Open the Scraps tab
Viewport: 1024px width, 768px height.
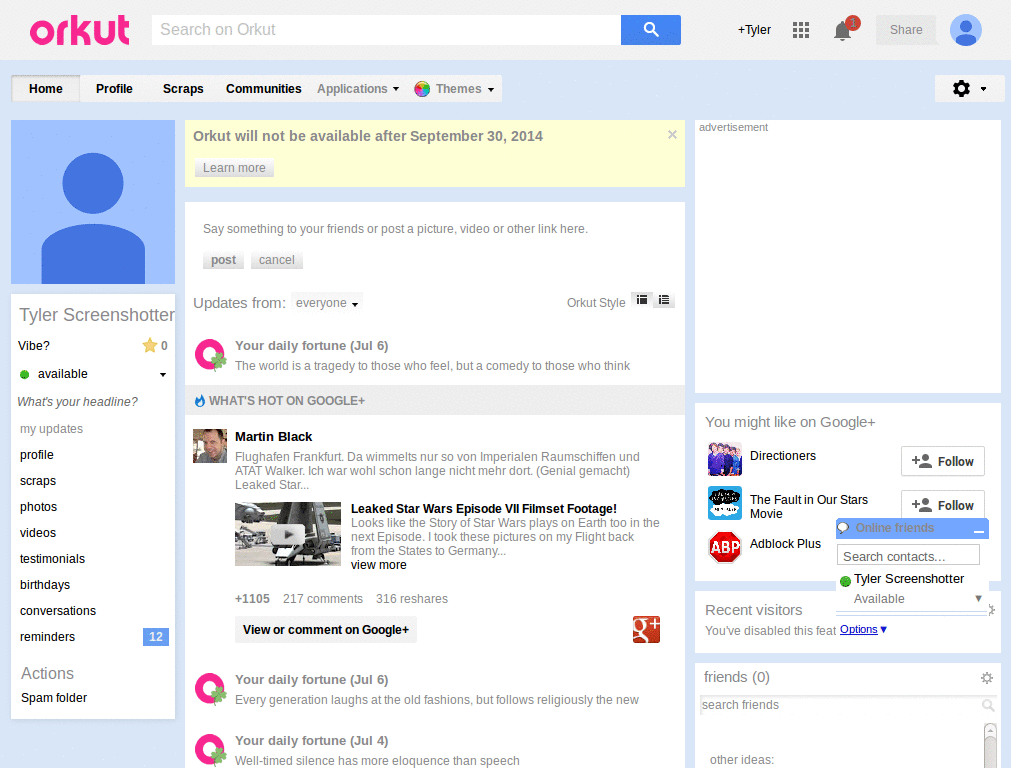click(183, 89)
